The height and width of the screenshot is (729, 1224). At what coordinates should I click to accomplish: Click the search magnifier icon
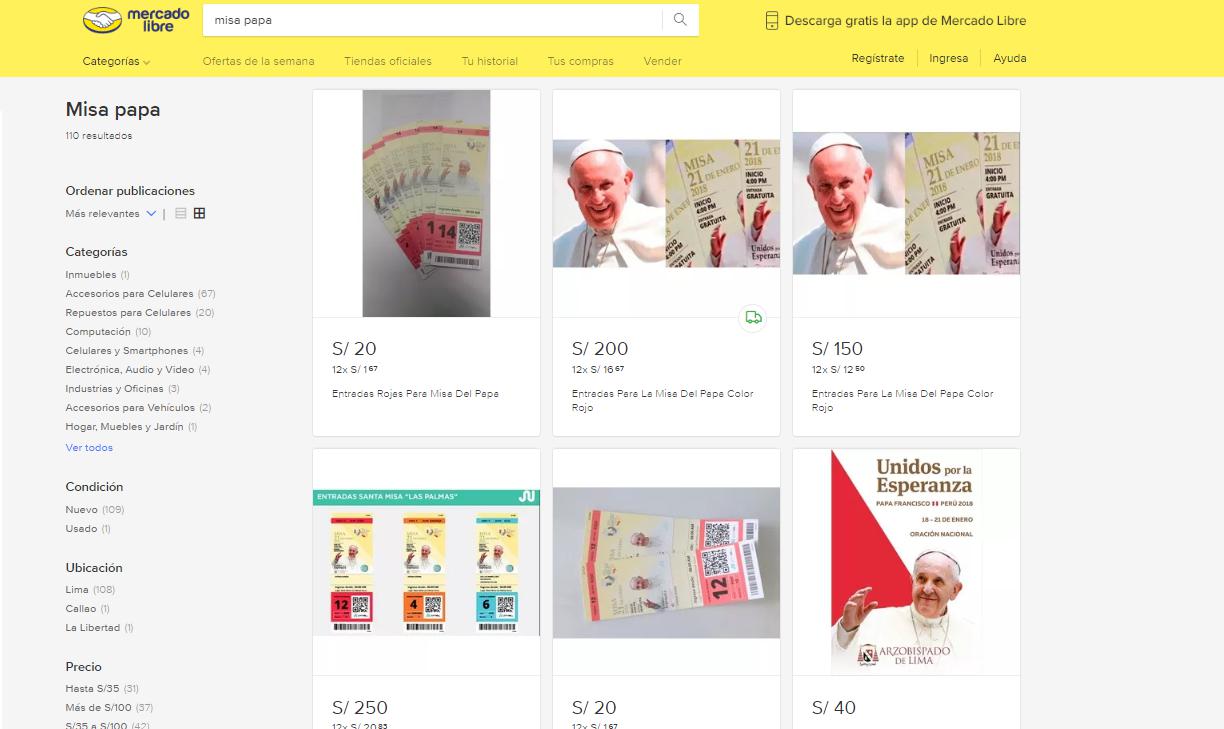tap(680, 20)
